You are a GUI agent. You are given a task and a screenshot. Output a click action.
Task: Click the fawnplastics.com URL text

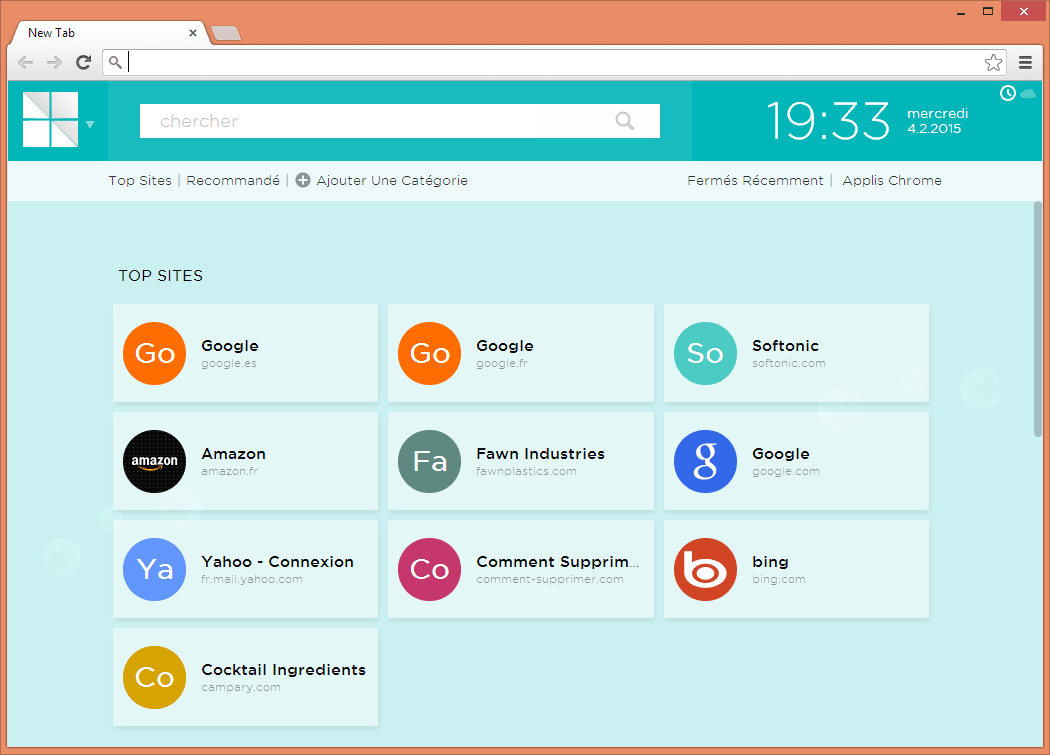click(526, 471)
